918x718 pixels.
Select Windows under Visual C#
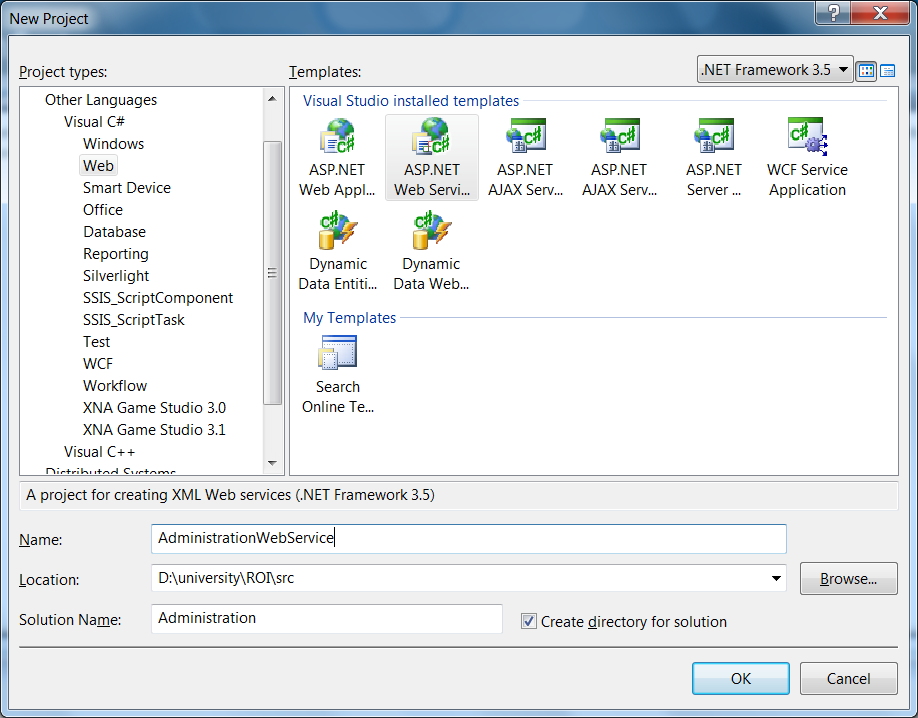click(114, 144)
